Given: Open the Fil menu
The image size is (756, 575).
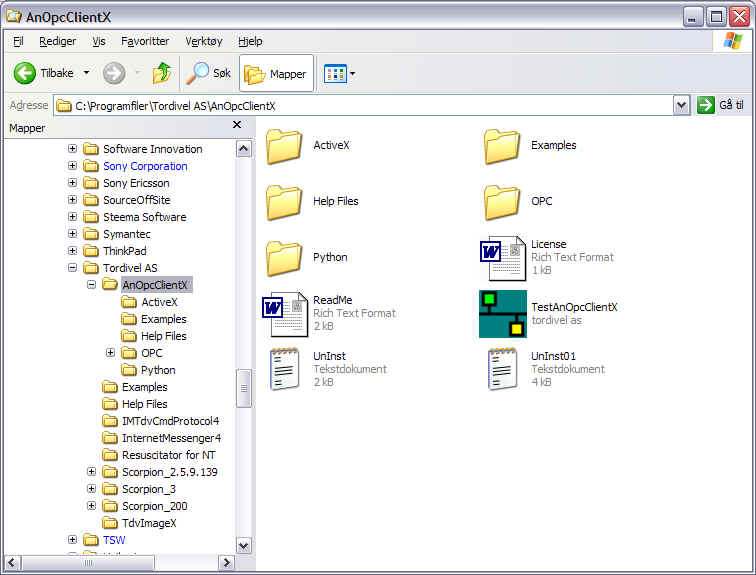Looking at the screenshot, I should coord(18,41).
